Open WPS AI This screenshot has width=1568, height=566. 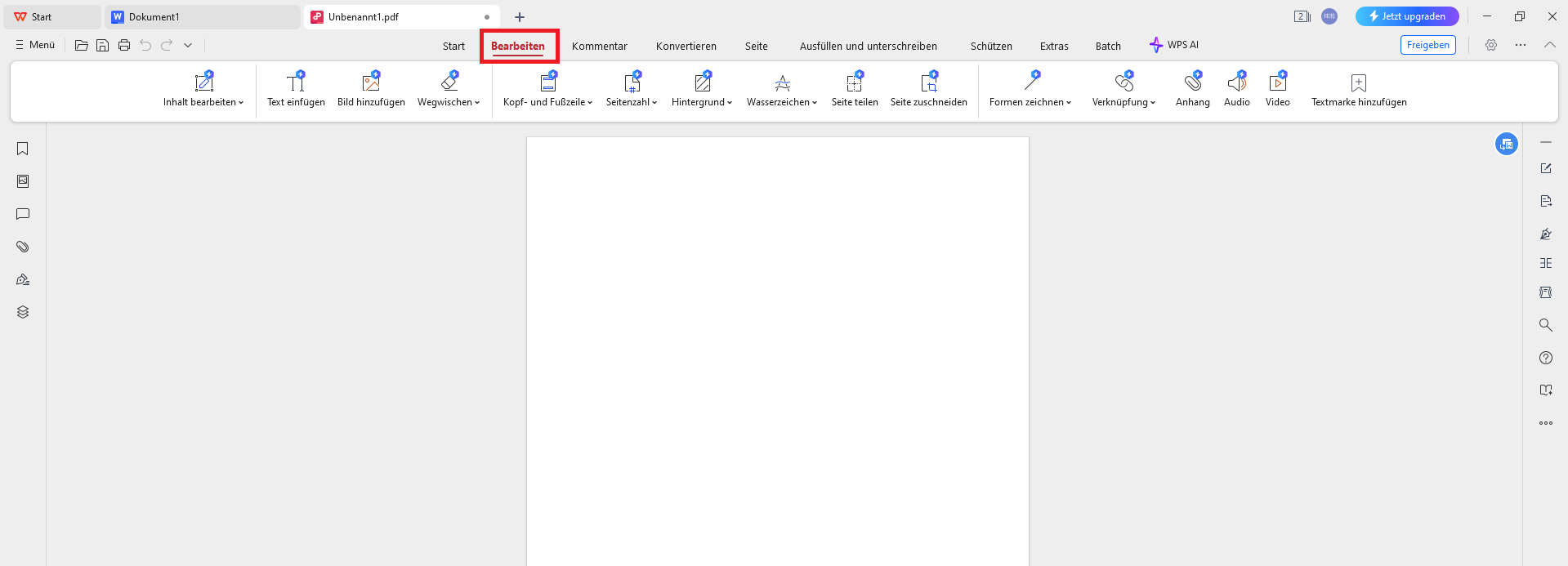click(x=1174, y=45)
